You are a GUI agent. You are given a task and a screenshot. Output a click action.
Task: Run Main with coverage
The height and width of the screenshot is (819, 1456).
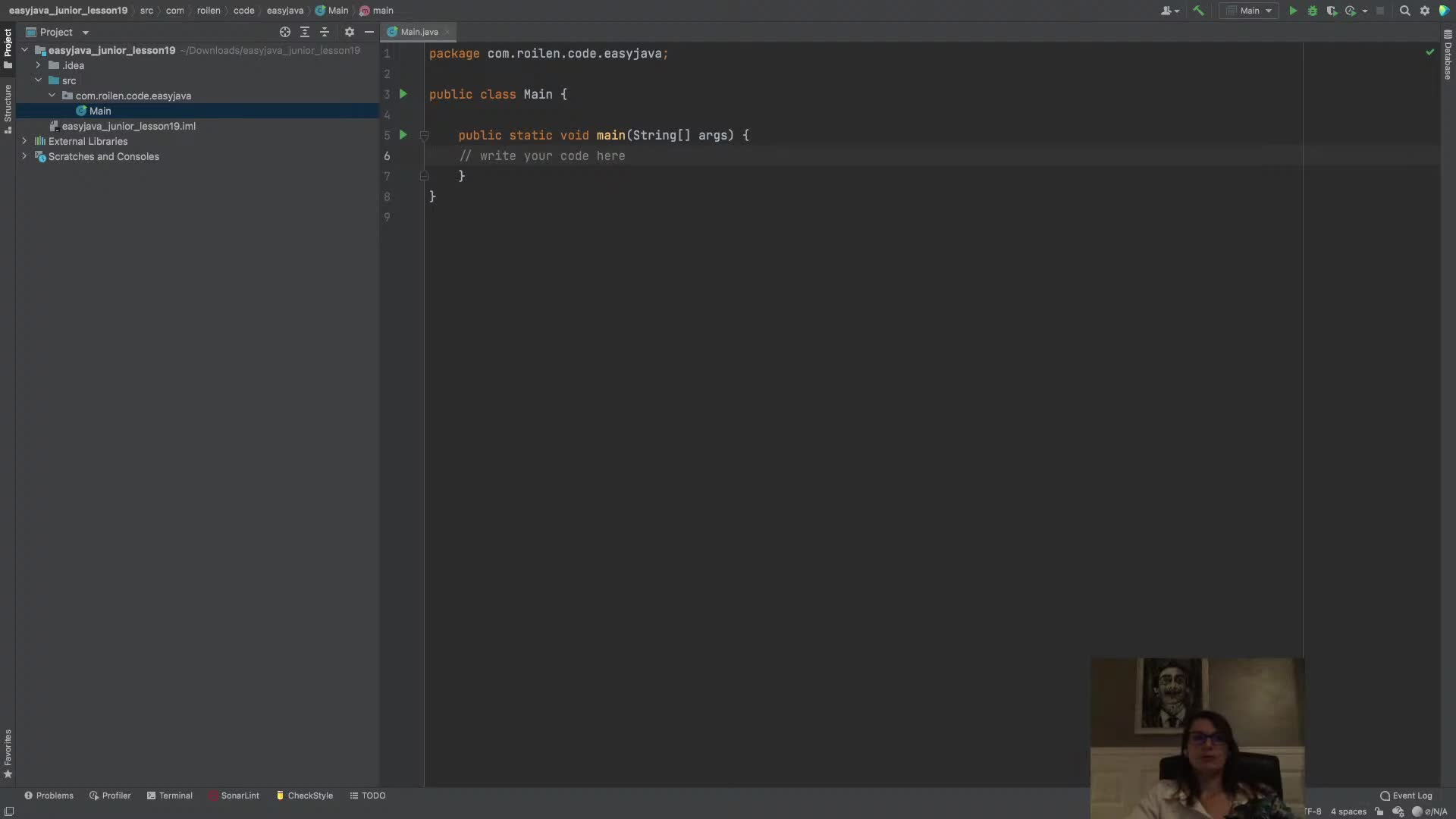coord(1332,11)
